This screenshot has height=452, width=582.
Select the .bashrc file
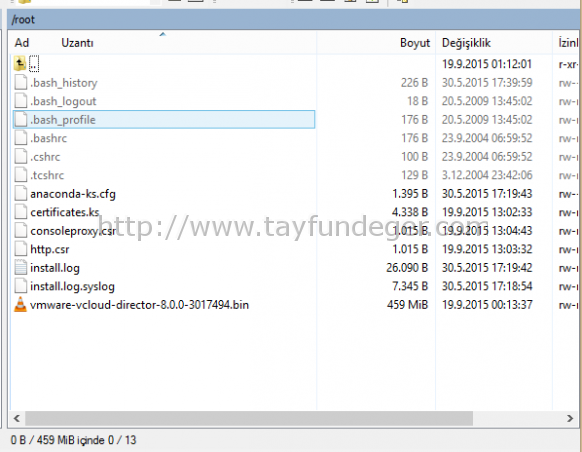pos(49,138)
